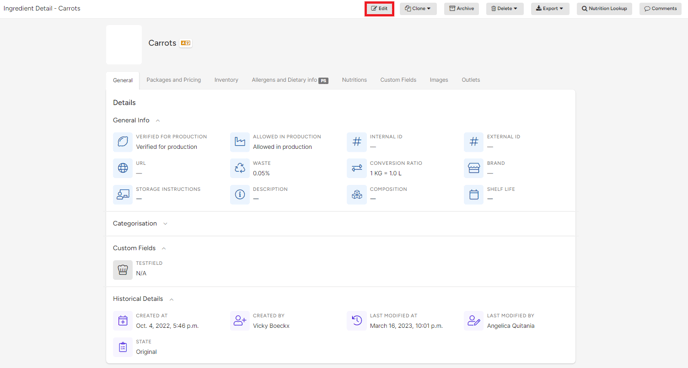Click the Composition cubes icon

click(x=357, y=194)
